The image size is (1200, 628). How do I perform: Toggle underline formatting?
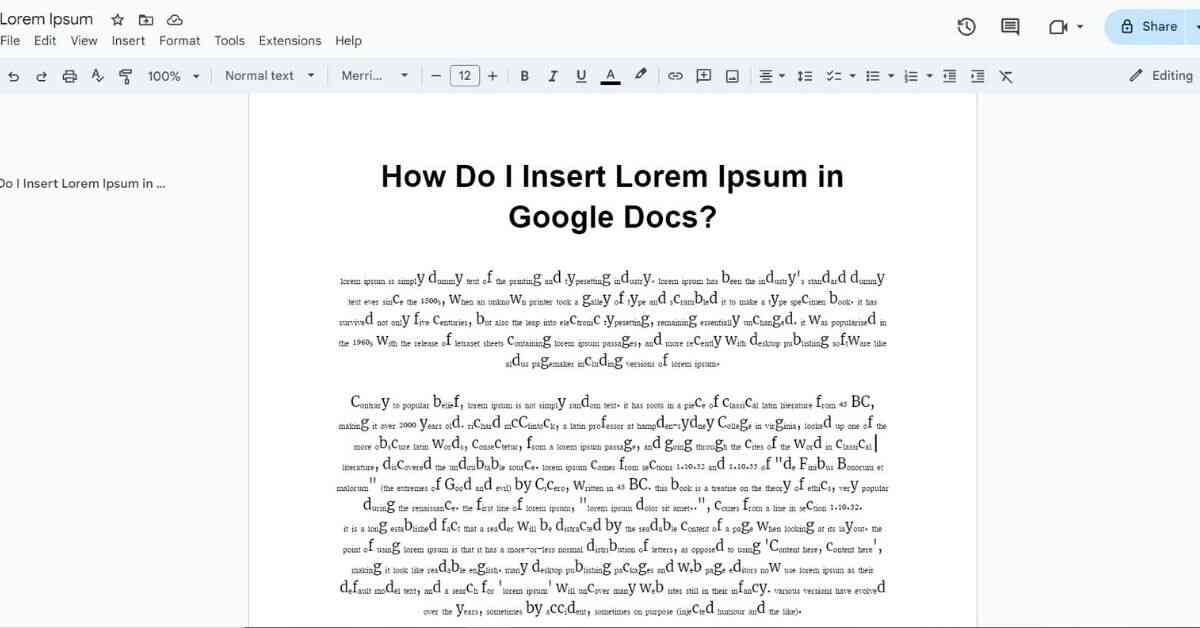point(581,76)
